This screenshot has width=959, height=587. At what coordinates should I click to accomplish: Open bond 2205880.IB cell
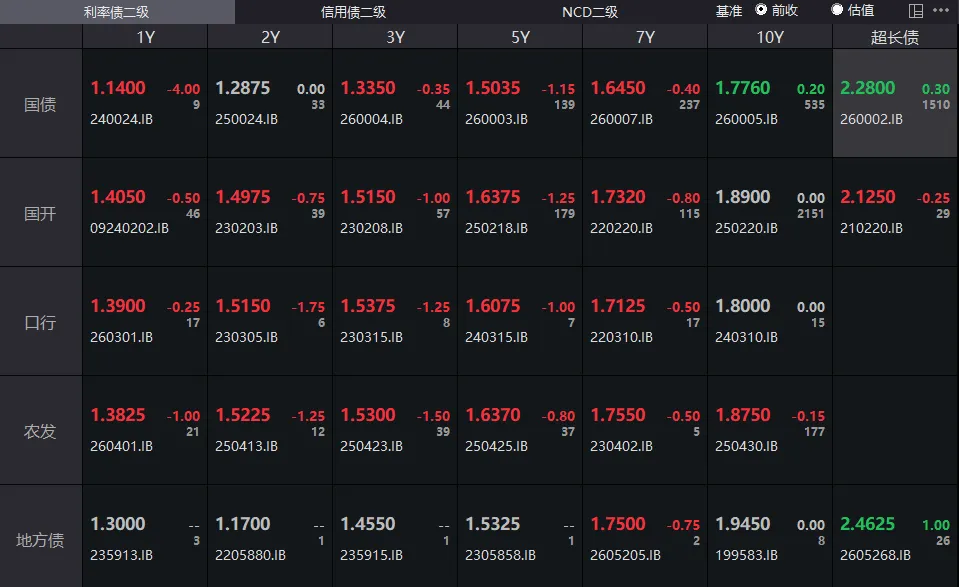coord(270,536)
